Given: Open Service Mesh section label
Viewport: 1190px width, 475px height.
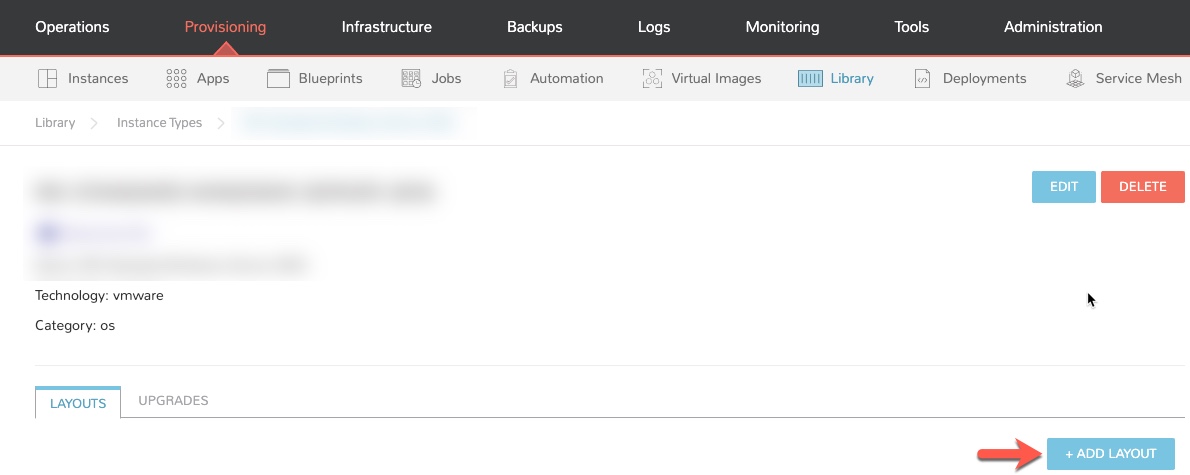Looking at the screenshot, I should (1138, 78).
